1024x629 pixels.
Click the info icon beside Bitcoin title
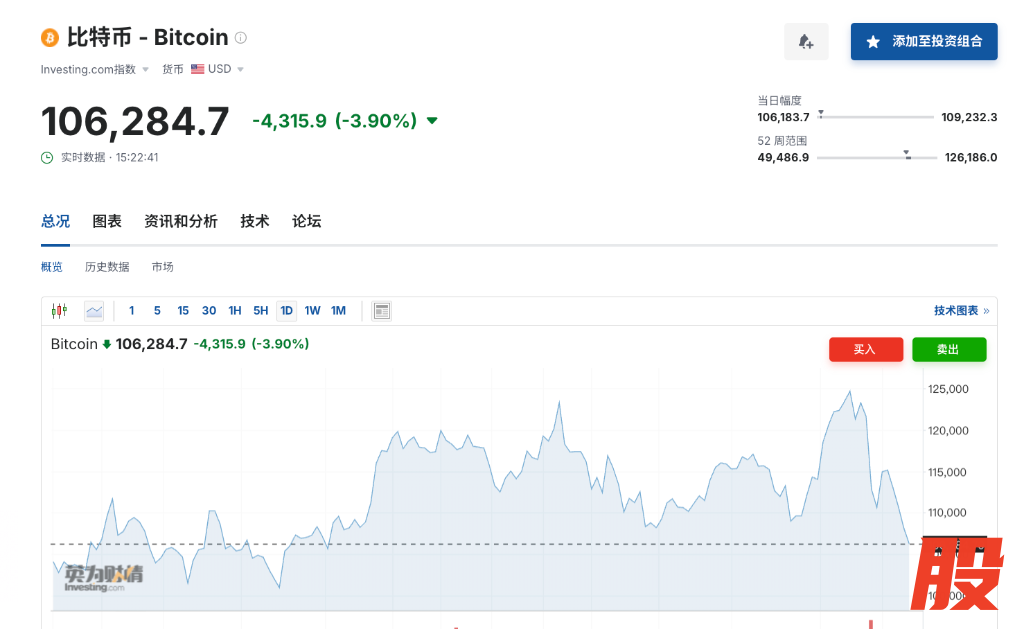(x=240, y=38)
